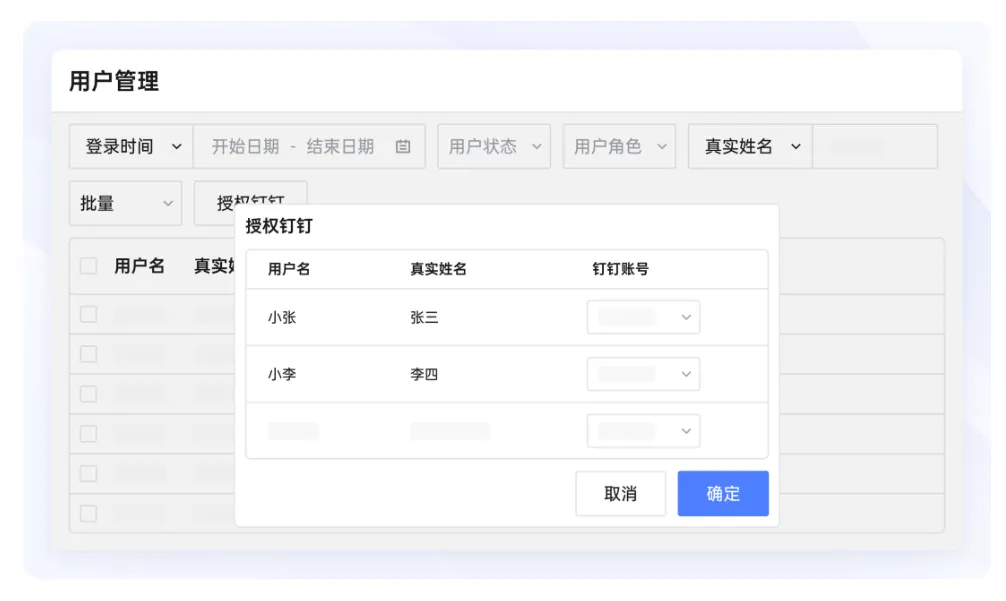The height and width of the screenshot is (601, 1006).
Task: Click the 结束日期 date field
Action: click(x=340, y=147)
